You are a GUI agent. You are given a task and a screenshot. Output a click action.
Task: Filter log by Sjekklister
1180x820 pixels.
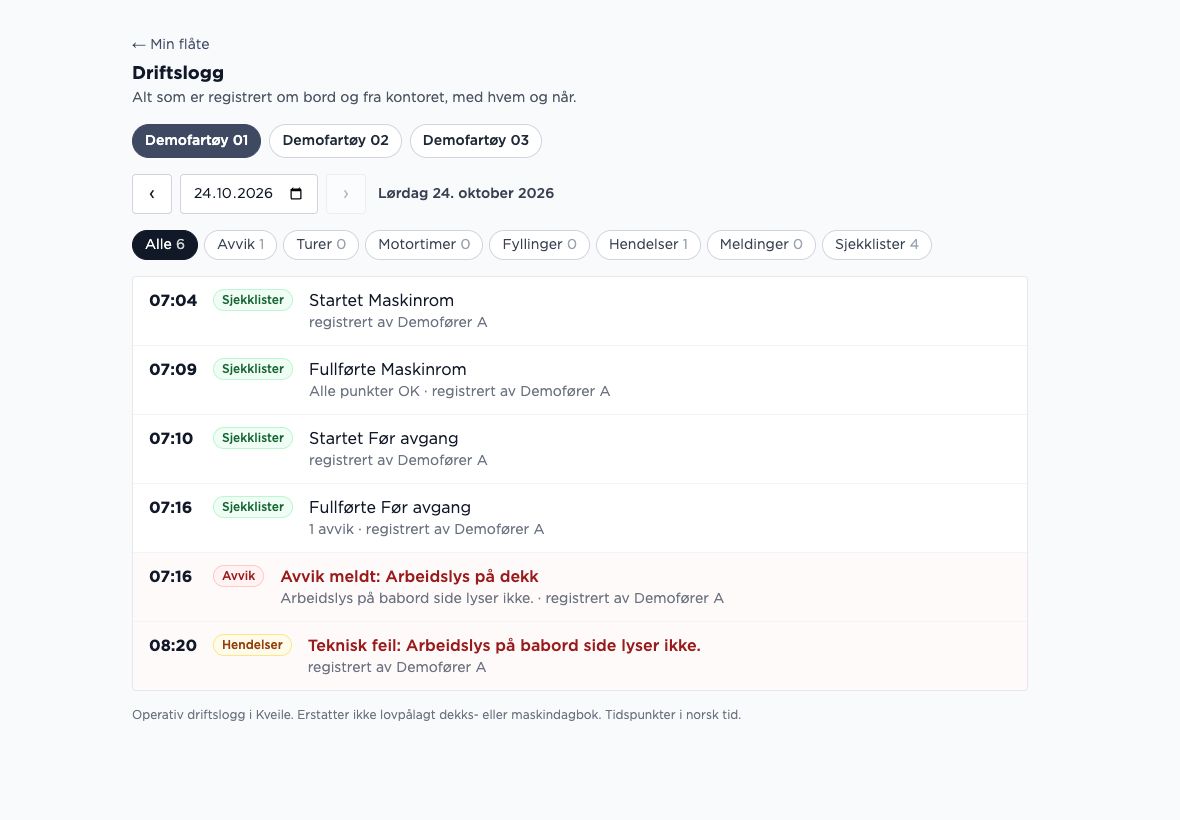point(877,244)
